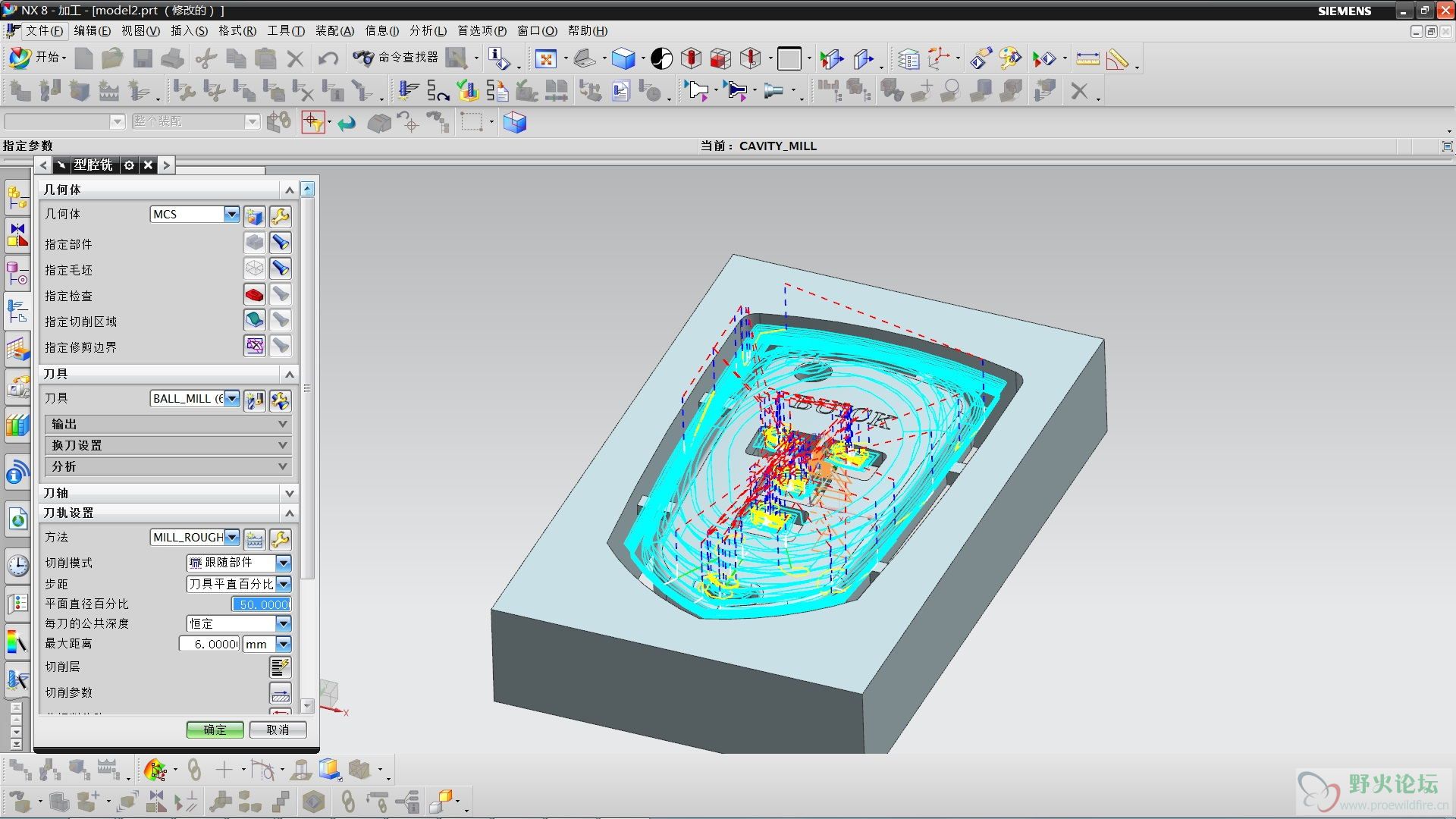This screenshot has width=1456, height=819.
Task: Open 切削层 cut levels icon
Action: click(281, 667)
